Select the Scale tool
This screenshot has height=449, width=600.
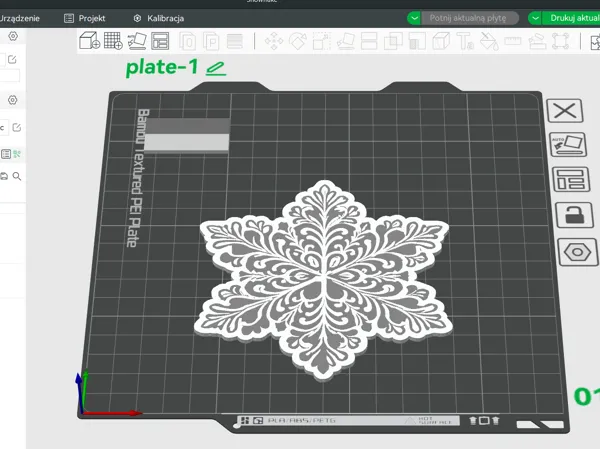point(321,41)
